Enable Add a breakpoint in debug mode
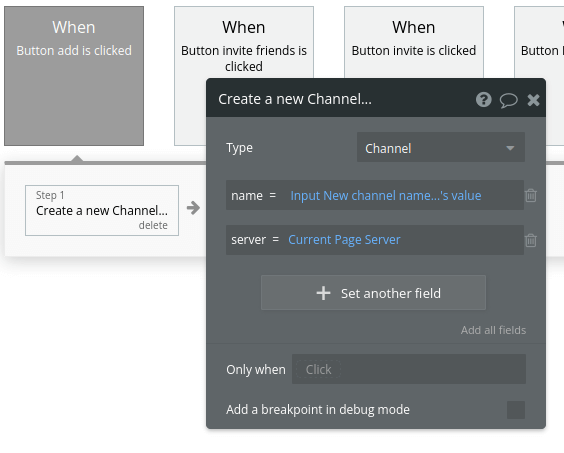Screen dimensions: 564x453 (x=516, y=410)
